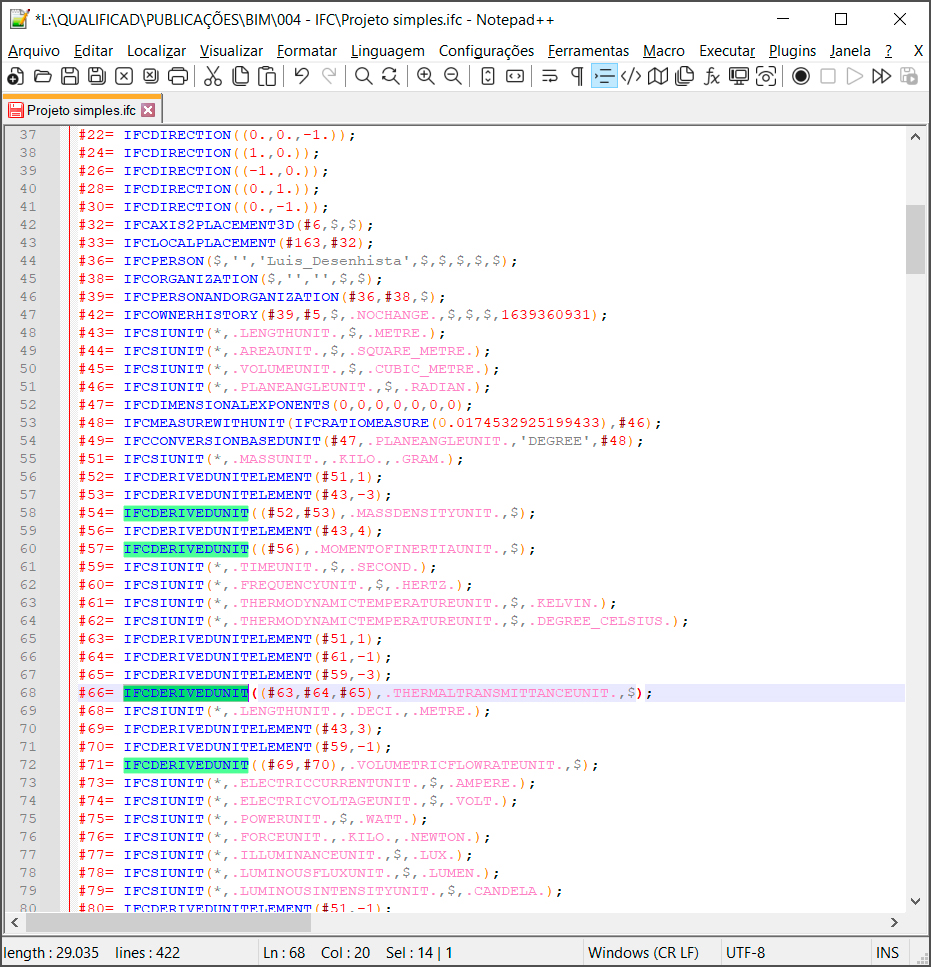Close the current document via toolbar icon
Screen dimensions: 931x967
124,76
